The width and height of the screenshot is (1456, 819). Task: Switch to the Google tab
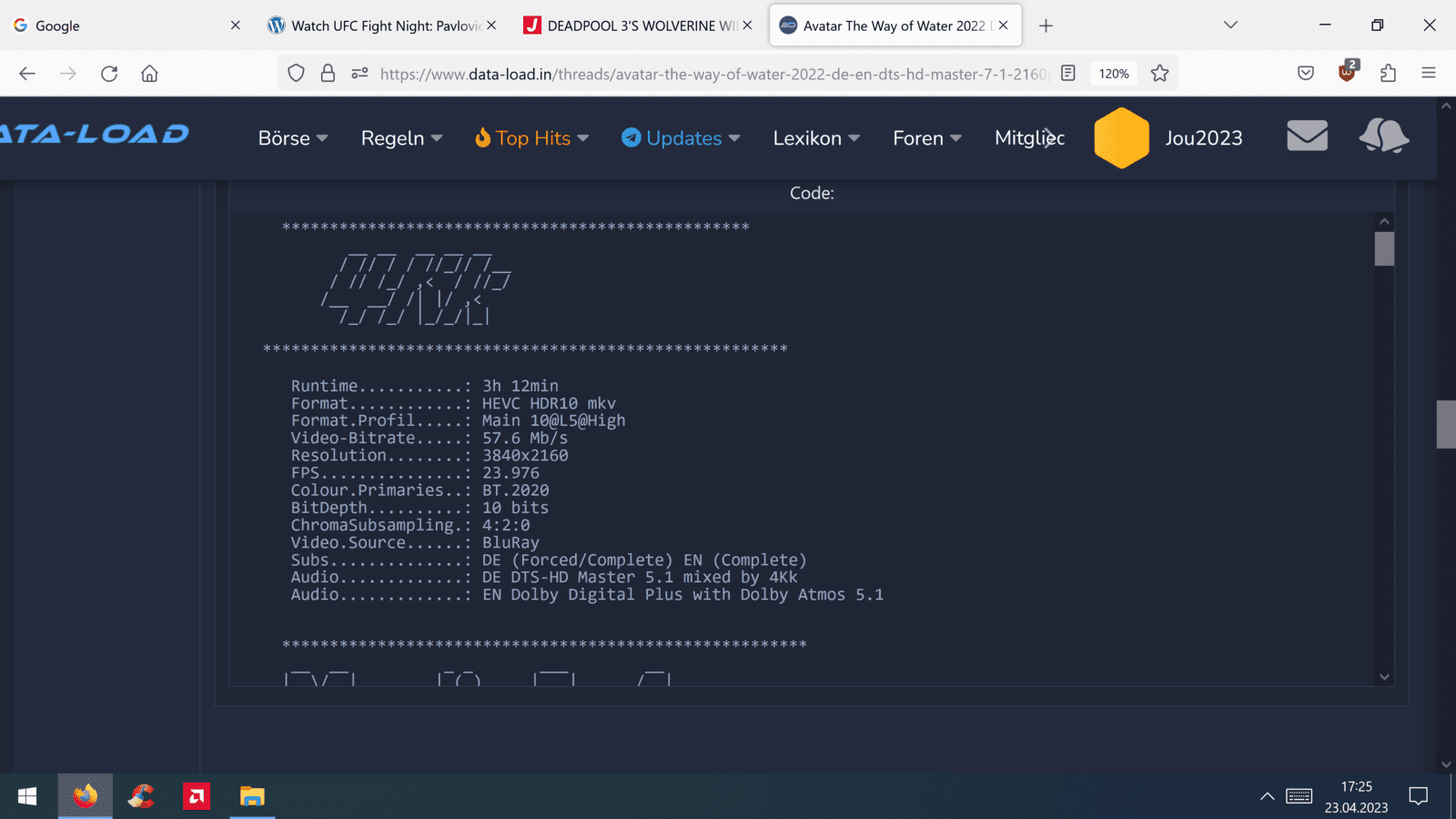[x=126, y=25]
